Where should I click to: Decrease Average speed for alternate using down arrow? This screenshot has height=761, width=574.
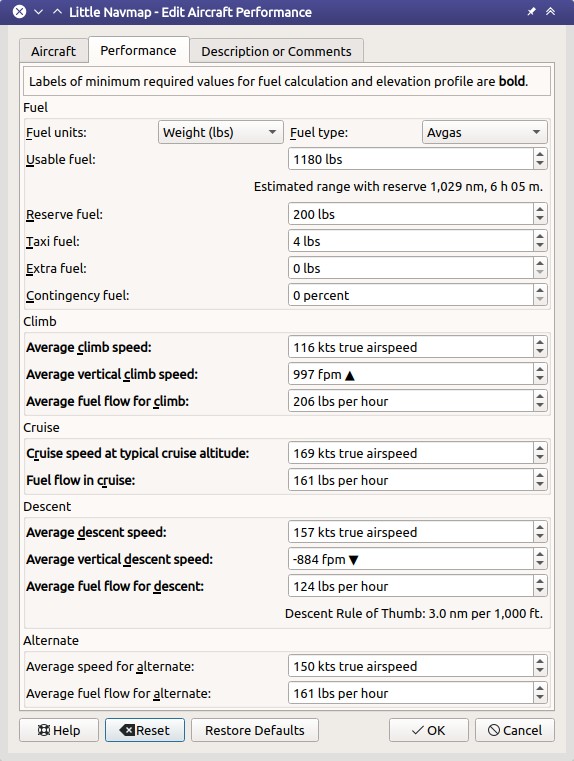point(540,672)
